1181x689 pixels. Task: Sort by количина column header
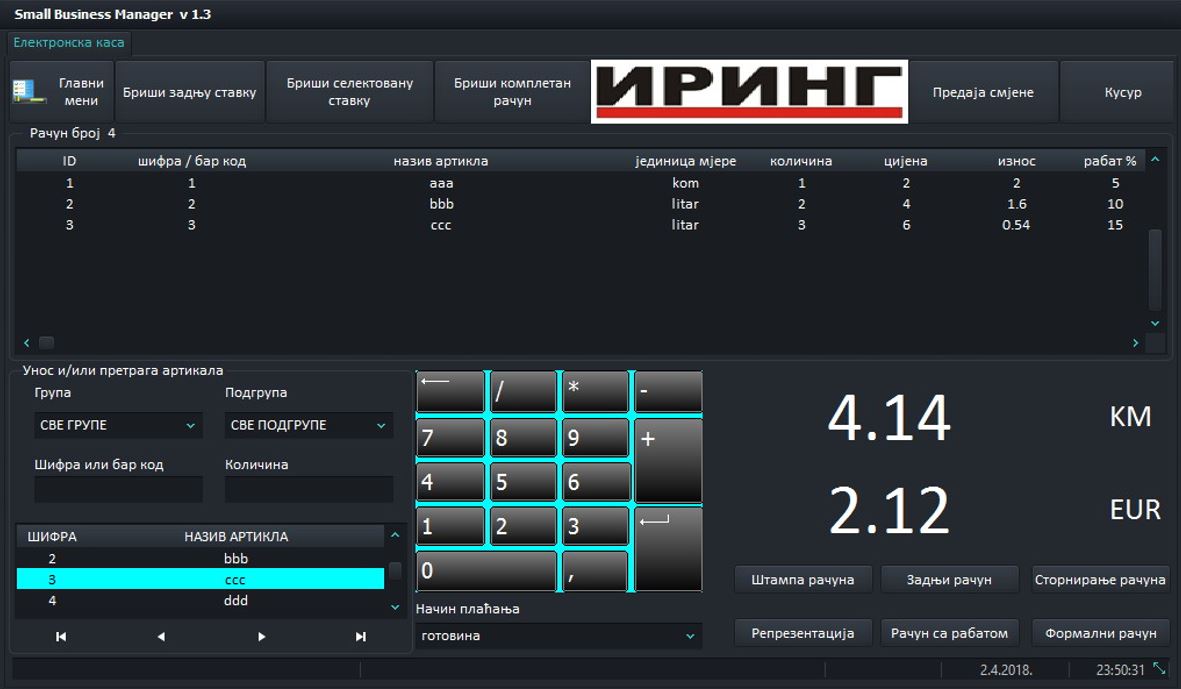coord(801,161)
